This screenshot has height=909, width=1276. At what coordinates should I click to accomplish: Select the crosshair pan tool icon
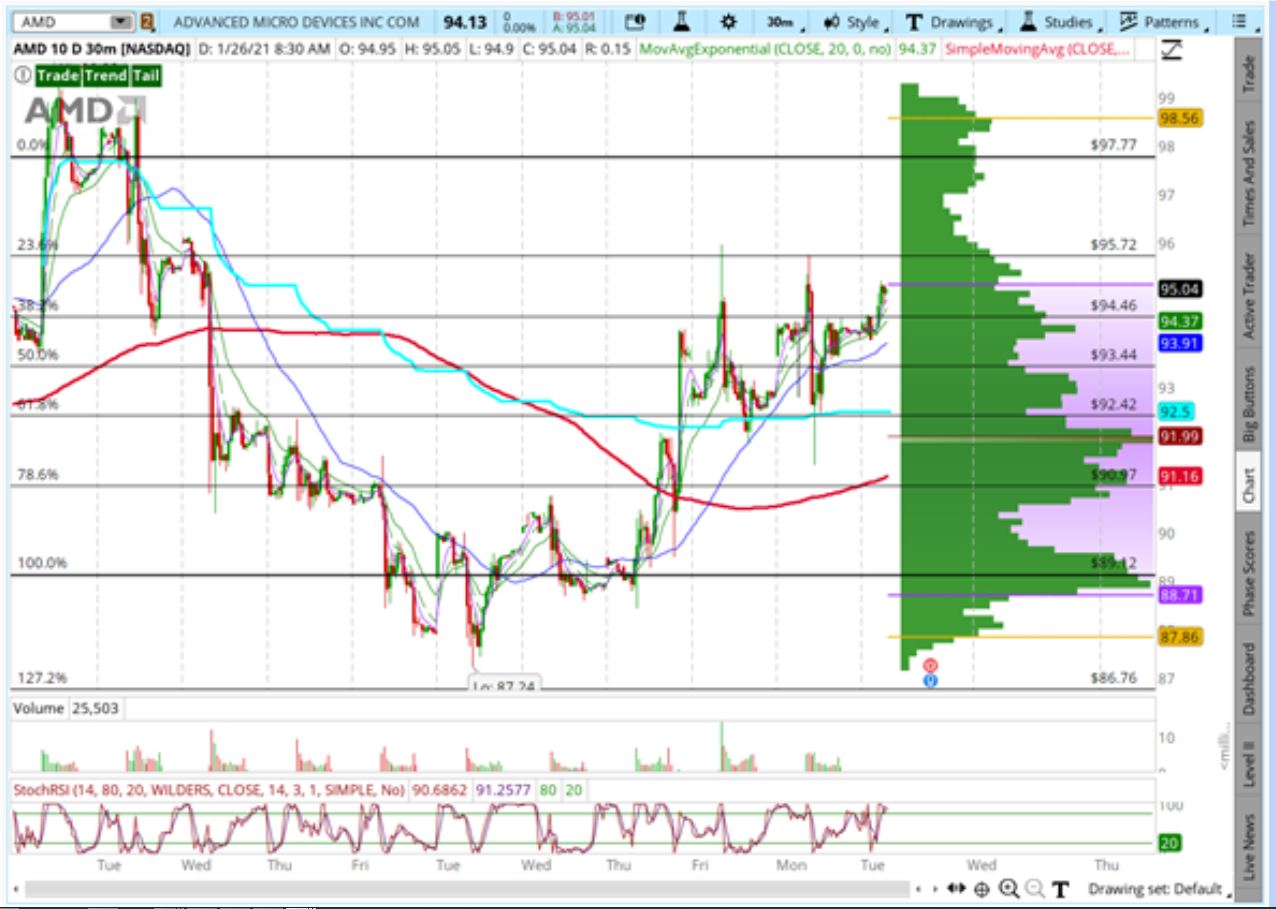pyautogui.click(x=982, y=888)
